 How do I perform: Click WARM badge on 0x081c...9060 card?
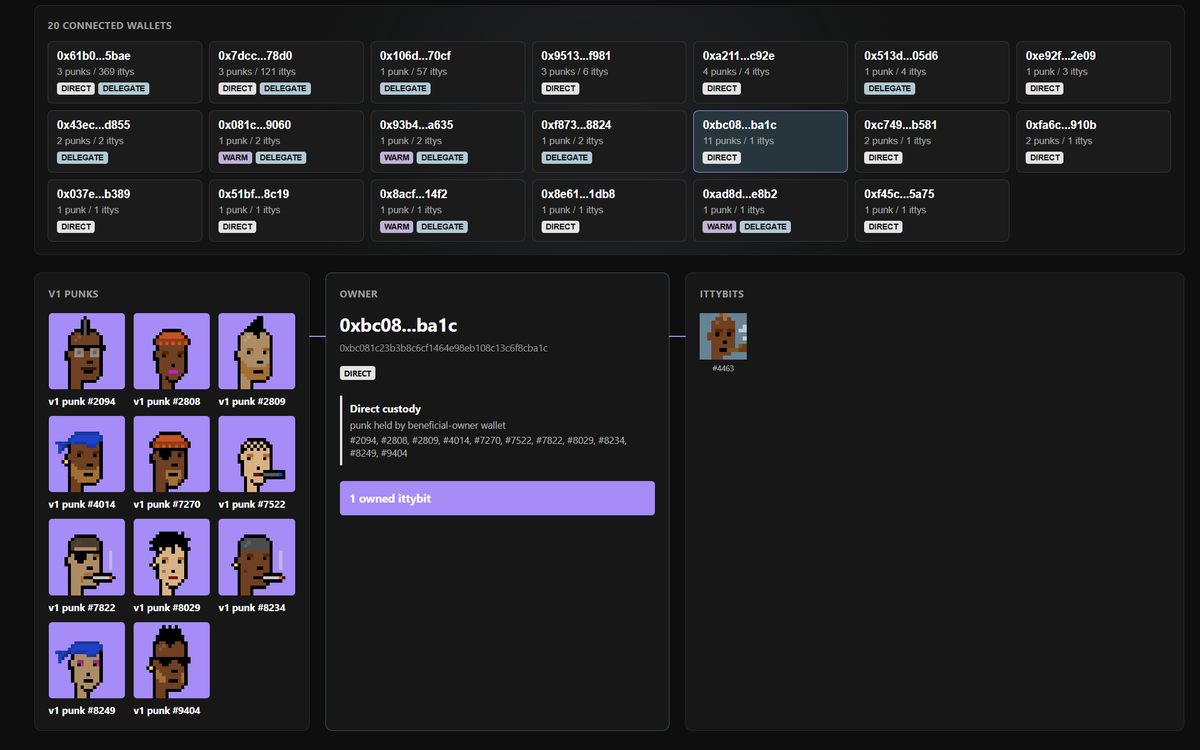click(235, 157)
